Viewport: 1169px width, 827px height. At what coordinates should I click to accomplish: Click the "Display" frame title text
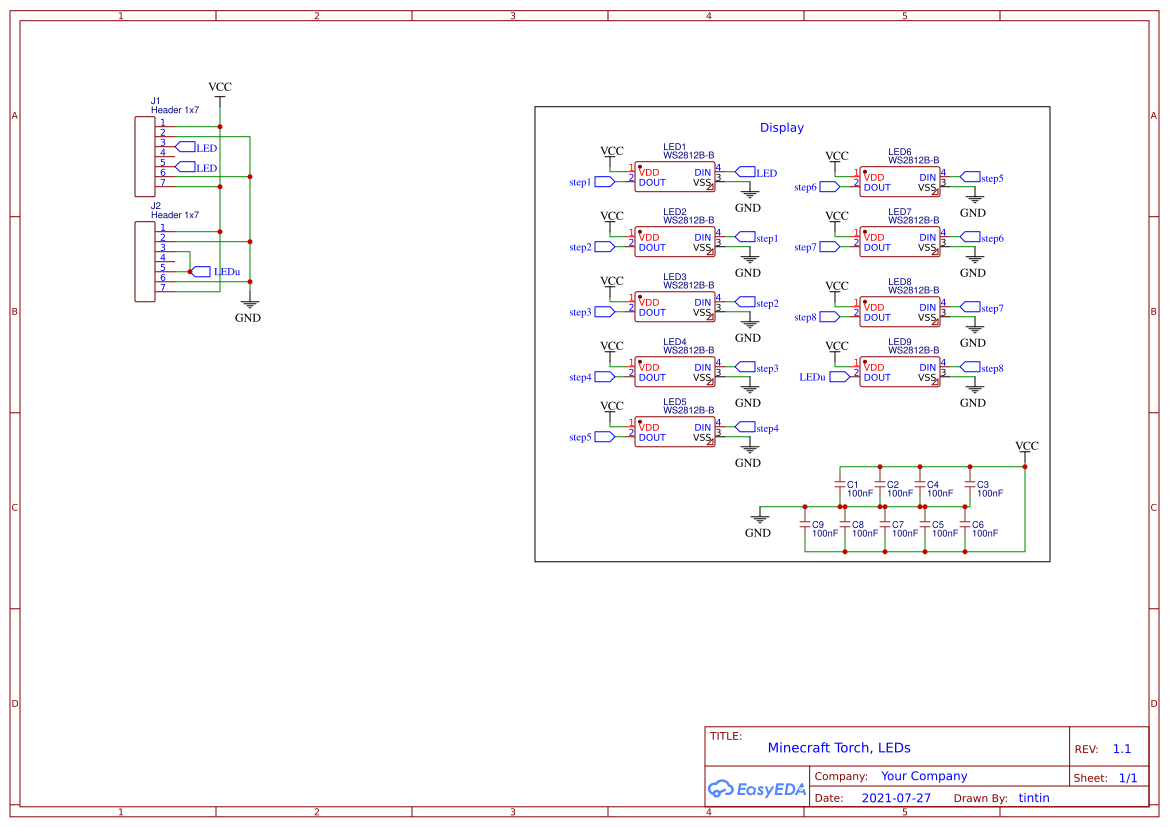point(781,128)
